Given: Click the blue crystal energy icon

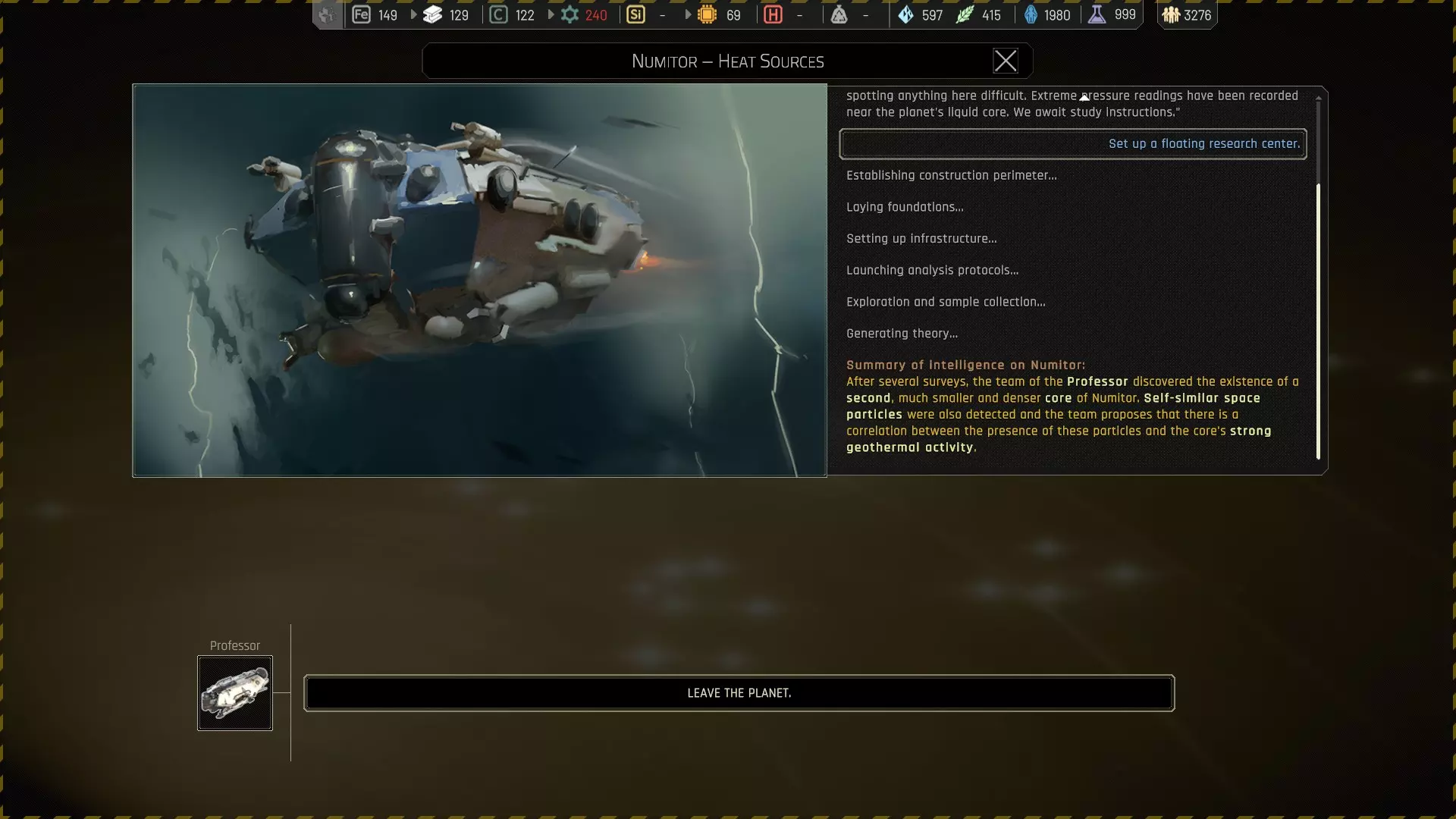Looking at the screenshot, I should pyautogui.click(x=905, y=14).
